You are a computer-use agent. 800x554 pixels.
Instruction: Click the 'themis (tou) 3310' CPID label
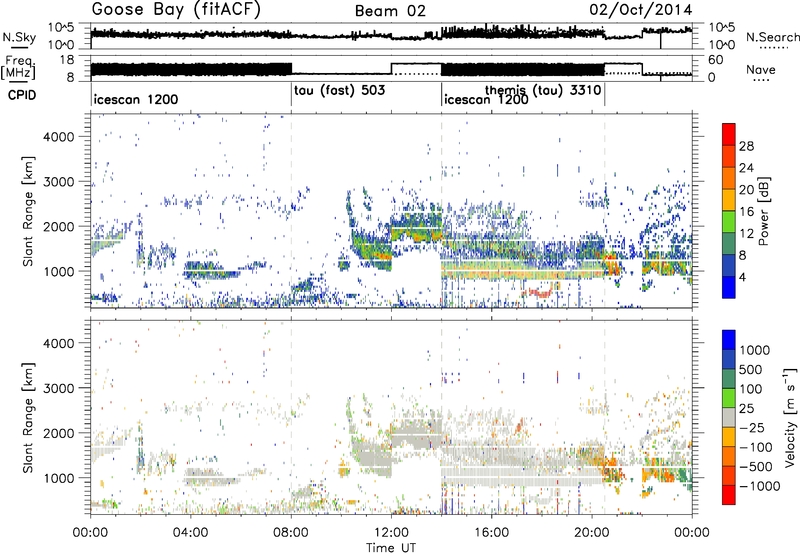(543, 90)
